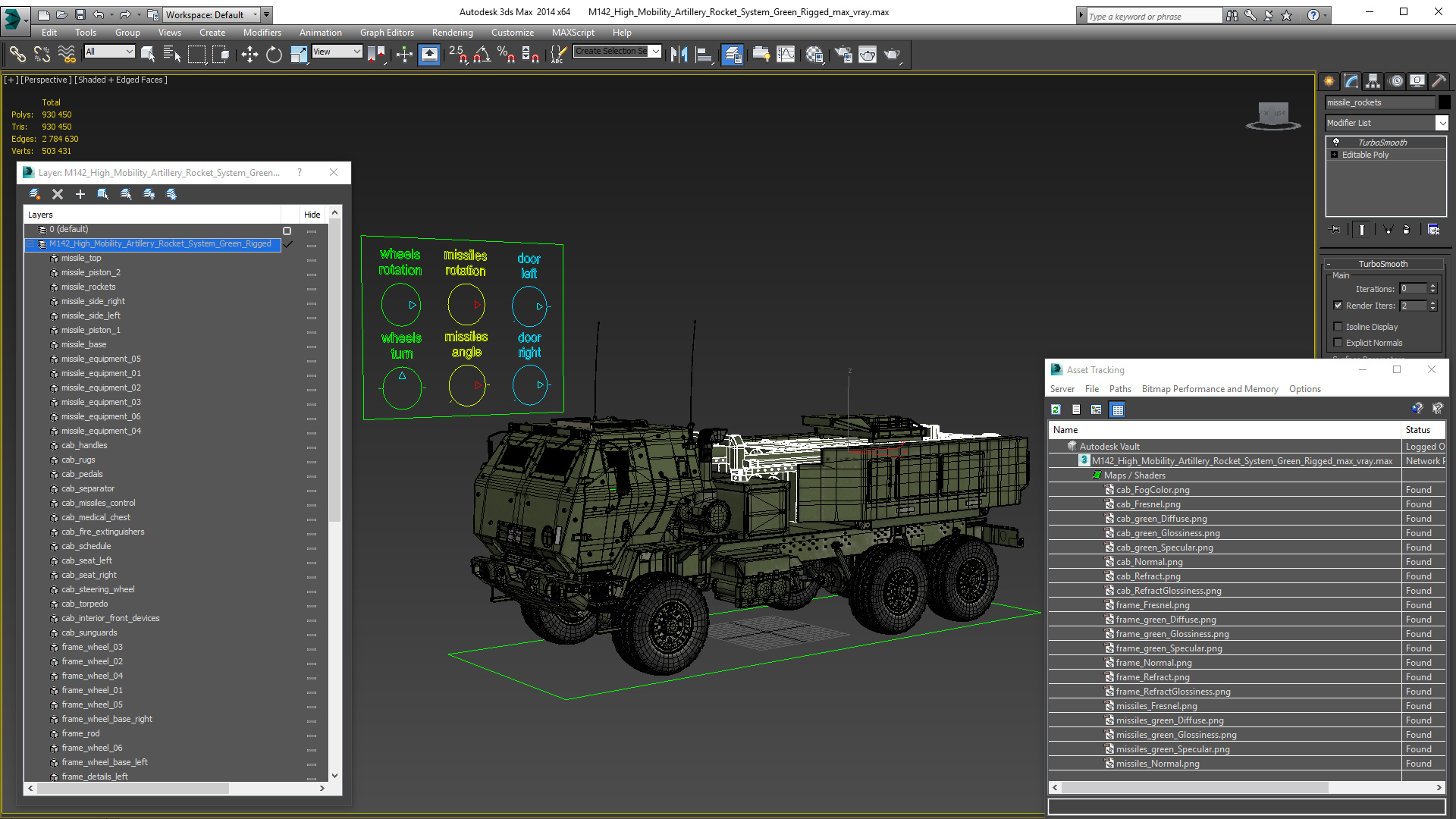Open the Curve Editor
Screen dimensions: 1456x819
click(x=786, y=54)
